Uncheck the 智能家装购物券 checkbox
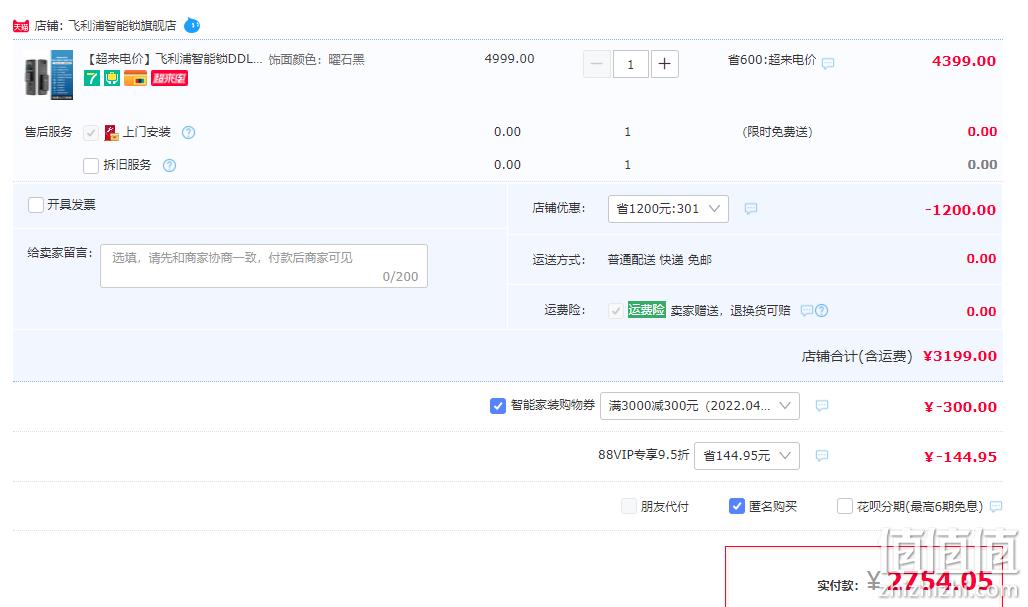The width and height of the screenshot is (1028, 607). [498, 406]
